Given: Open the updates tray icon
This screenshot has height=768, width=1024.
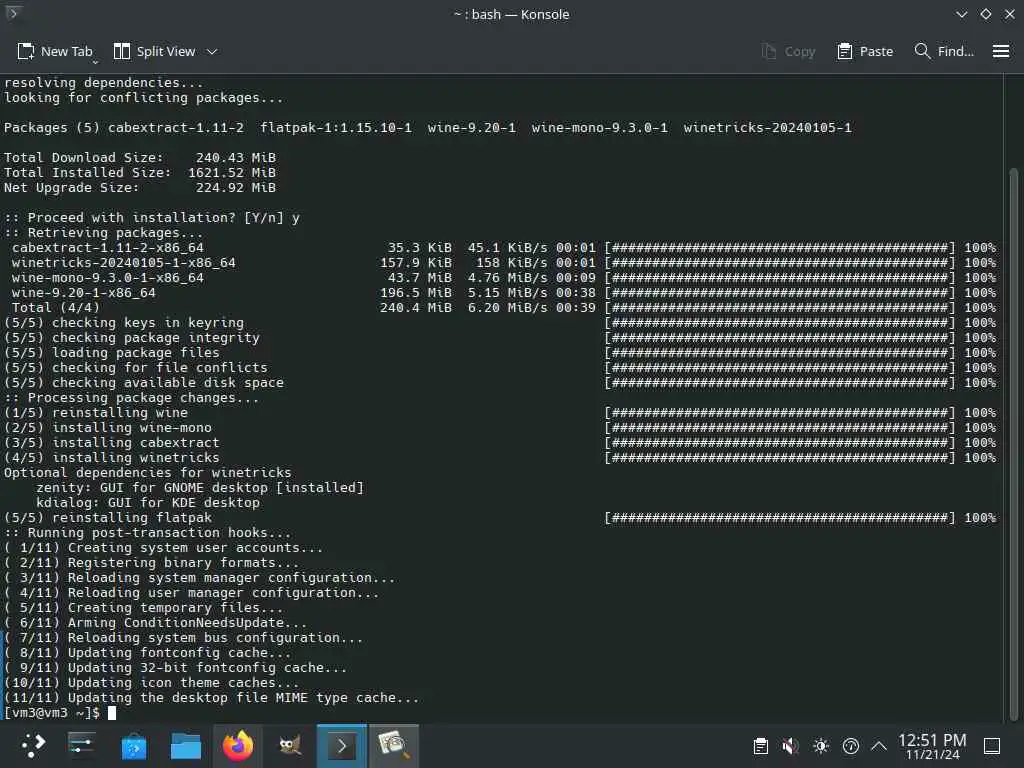Looking at the screenshot, I should (x=850, y=746).
